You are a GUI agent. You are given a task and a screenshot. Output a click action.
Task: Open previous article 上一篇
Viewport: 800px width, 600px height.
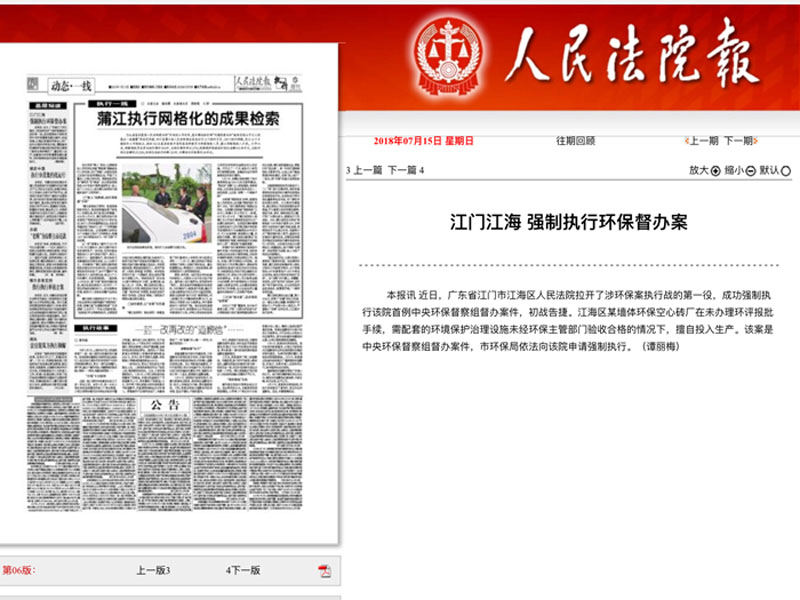(x=368, y=170)
